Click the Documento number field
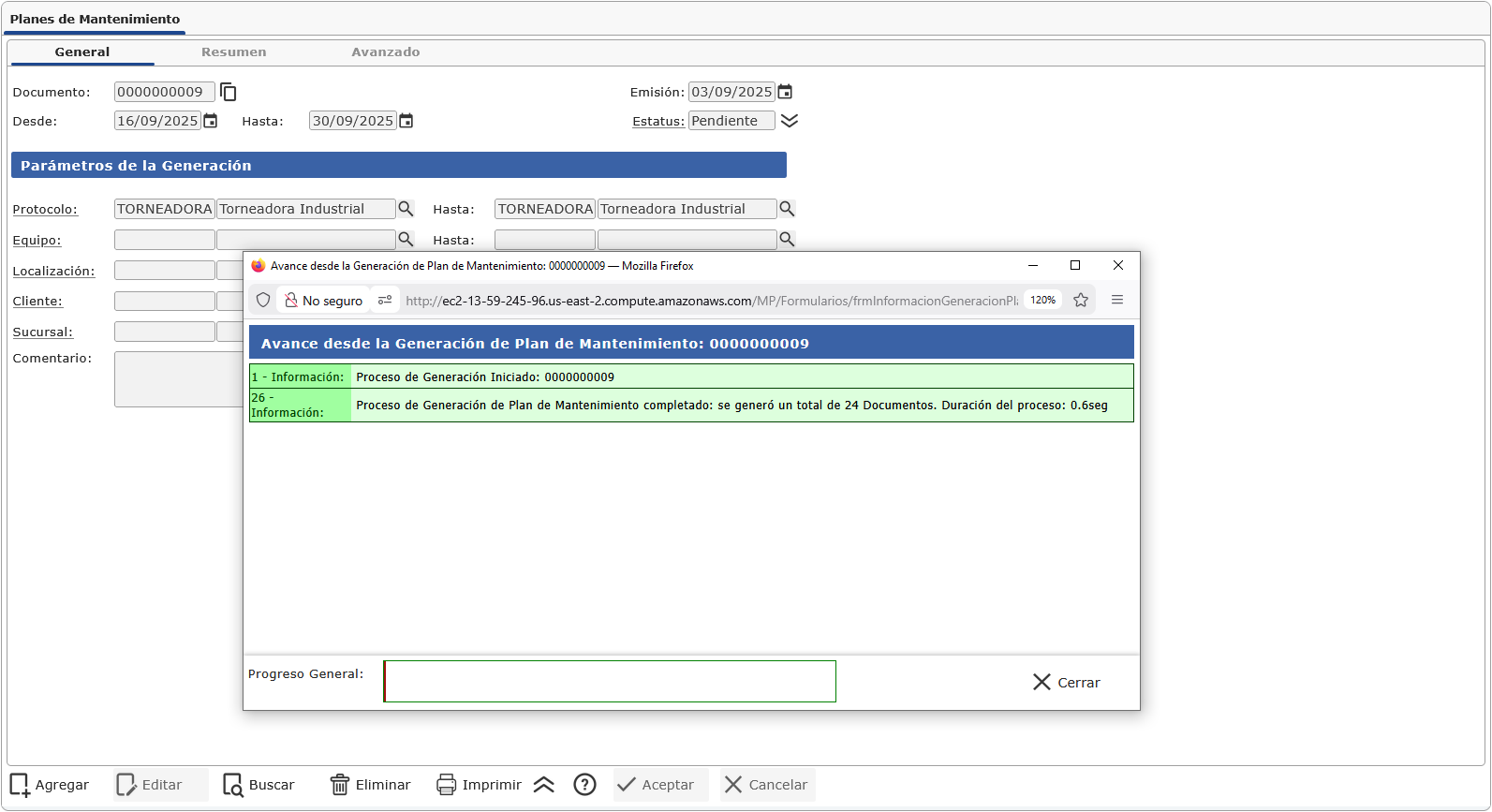This screenshot has height=812, width=1492. (165, 92)
